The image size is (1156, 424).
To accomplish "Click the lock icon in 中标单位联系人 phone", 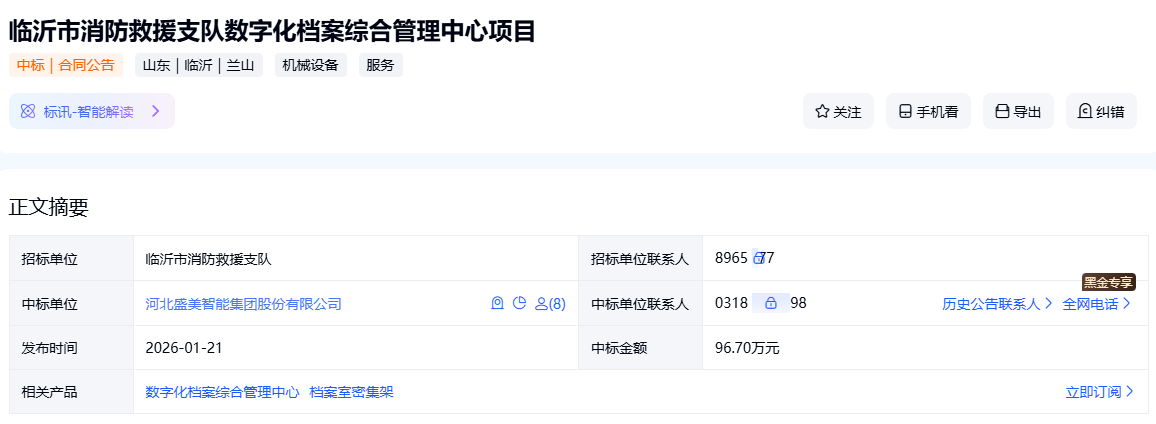I will [770, 303].
